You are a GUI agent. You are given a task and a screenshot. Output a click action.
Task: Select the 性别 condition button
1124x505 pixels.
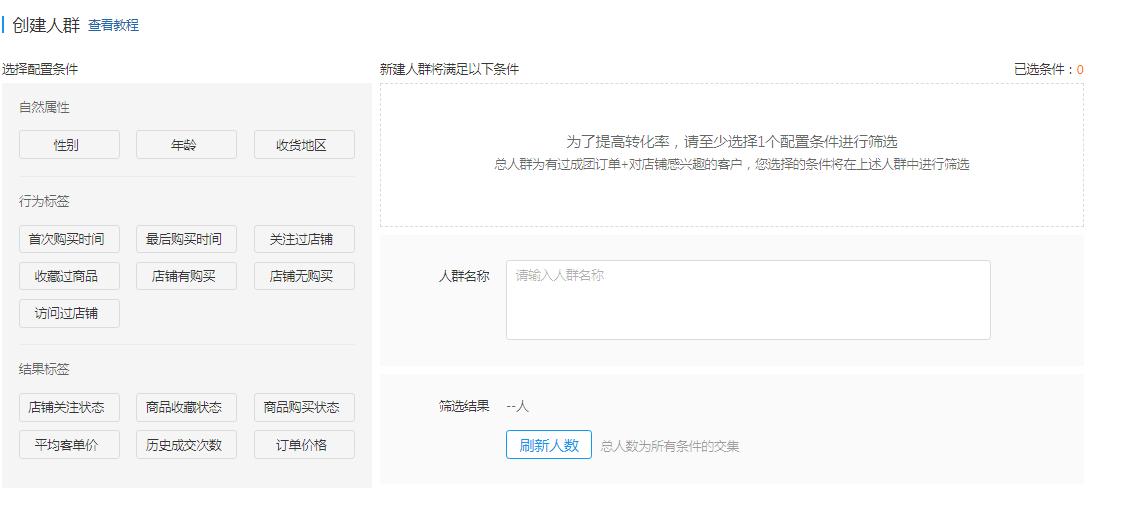(70, 145)
